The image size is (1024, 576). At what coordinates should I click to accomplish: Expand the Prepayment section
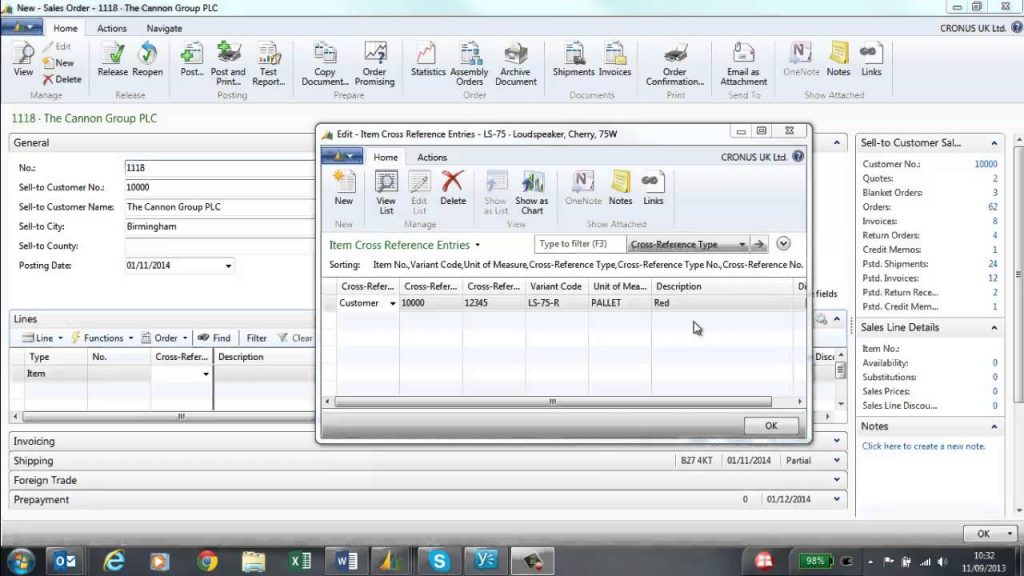[x=837, y=500]
